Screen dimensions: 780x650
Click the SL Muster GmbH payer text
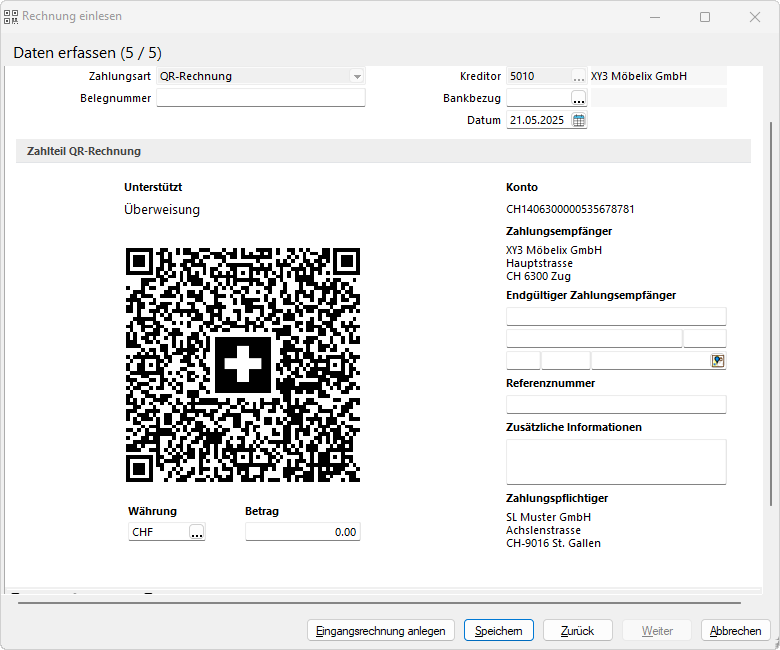pos(548,517)
